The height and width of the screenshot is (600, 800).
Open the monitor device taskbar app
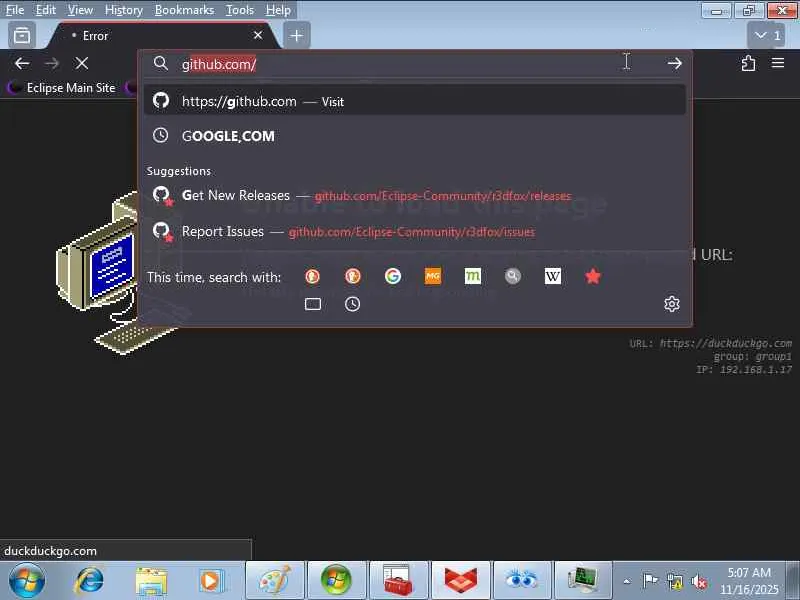click(x=583, y=581)
